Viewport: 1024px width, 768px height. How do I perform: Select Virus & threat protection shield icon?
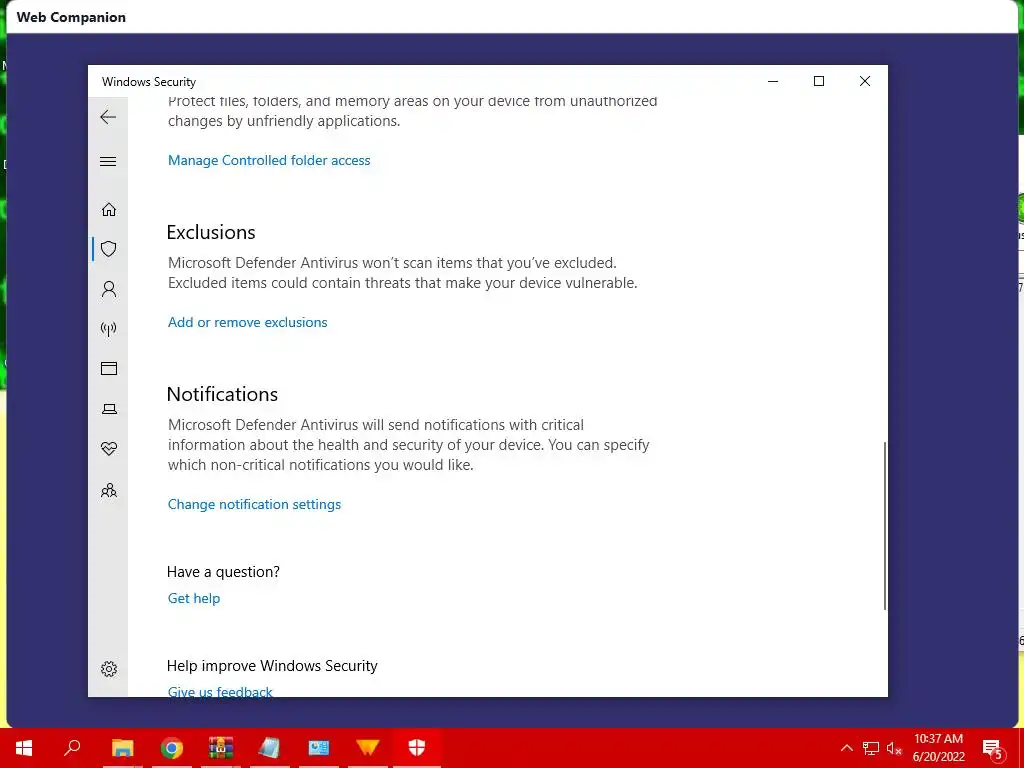click(108, 249)
